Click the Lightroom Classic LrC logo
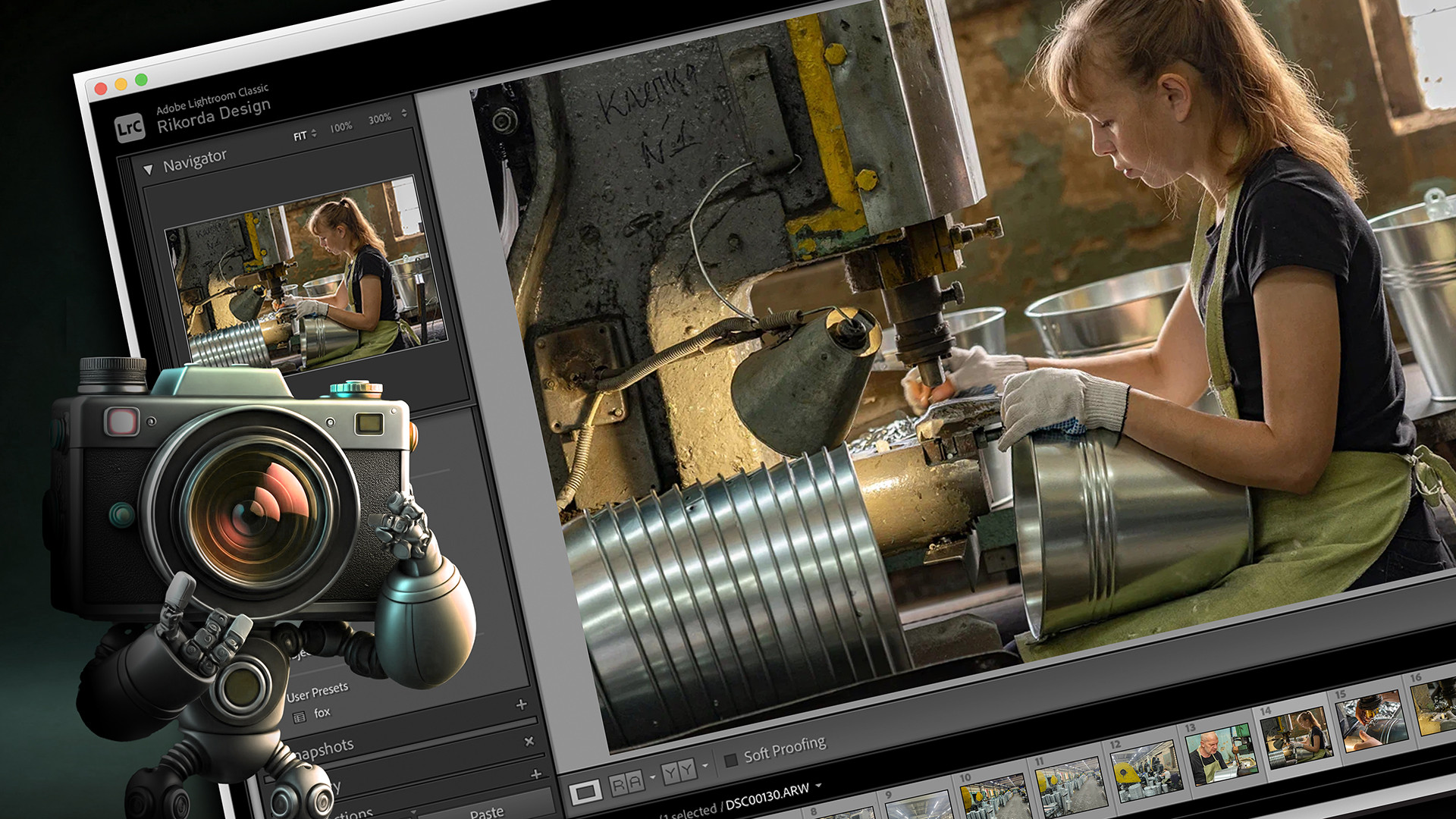 [x=130, y=127]
